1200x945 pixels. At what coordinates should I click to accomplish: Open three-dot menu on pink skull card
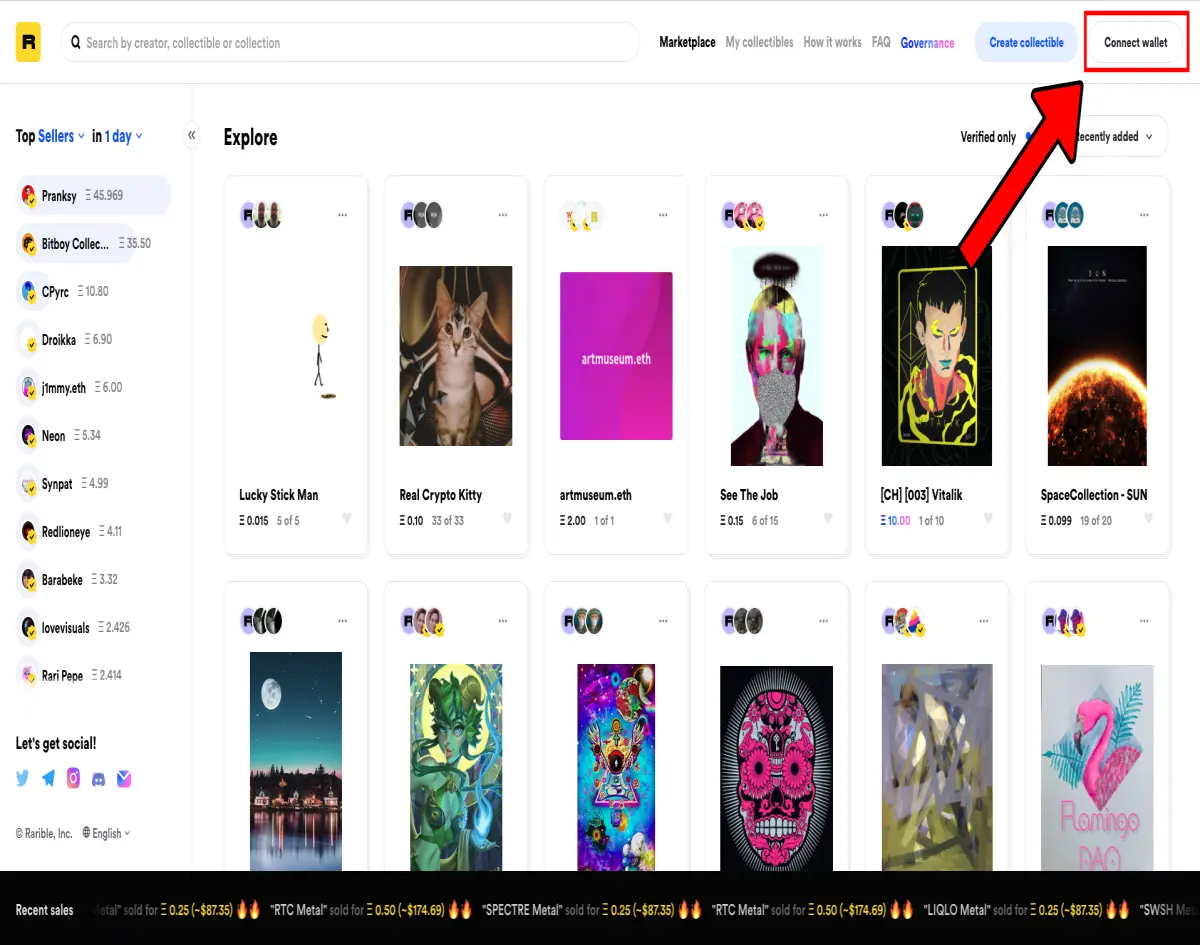823,621
